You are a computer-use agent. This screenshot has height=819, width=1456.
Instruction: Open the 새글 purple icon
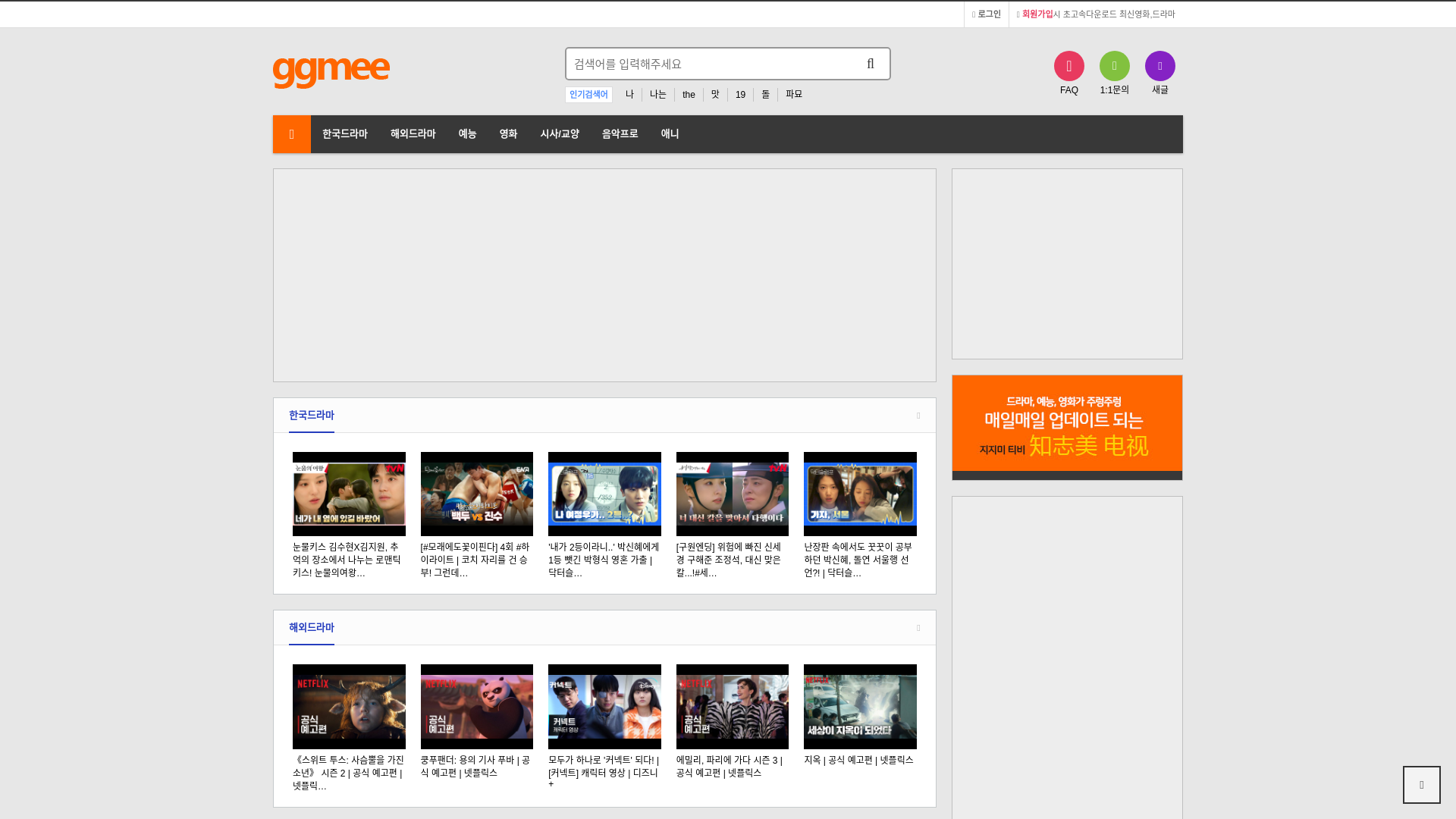(1160, 66)
